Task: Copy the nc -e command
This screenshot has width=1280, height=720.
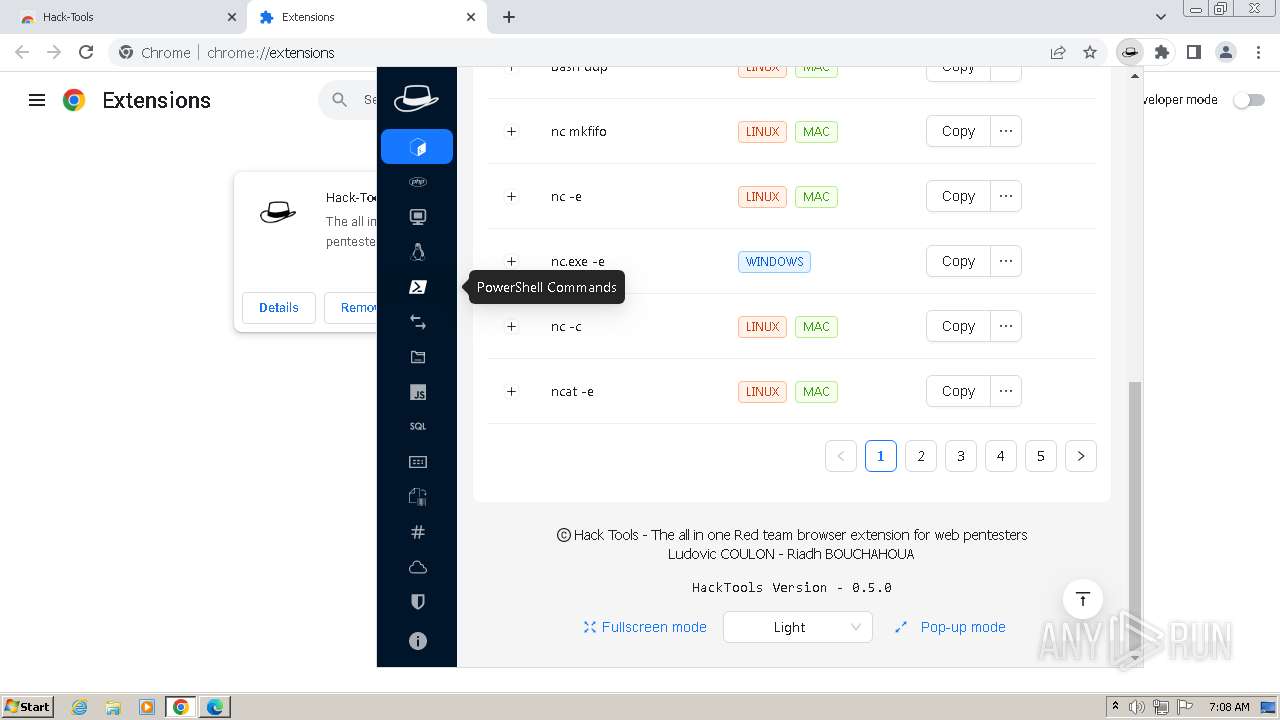Action: pyautogui.click(x=958, y=196)
